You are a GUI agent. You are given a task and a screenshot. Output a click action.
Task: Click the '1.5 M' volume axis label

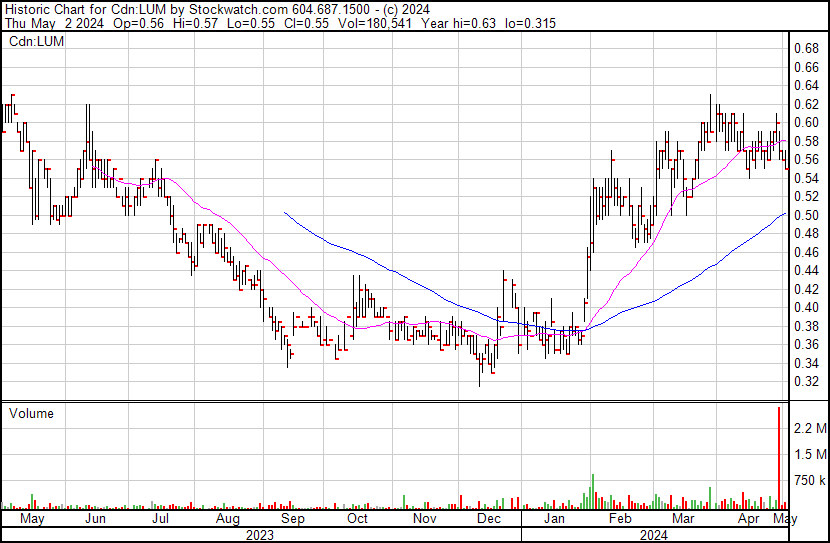810,455
